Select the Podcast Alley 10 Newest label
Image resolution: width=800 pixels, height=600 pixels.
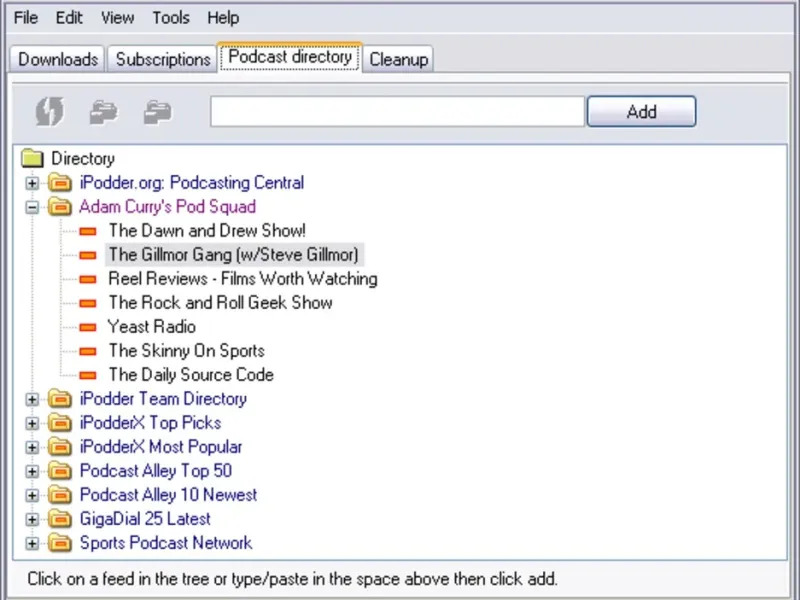point(168,494)
